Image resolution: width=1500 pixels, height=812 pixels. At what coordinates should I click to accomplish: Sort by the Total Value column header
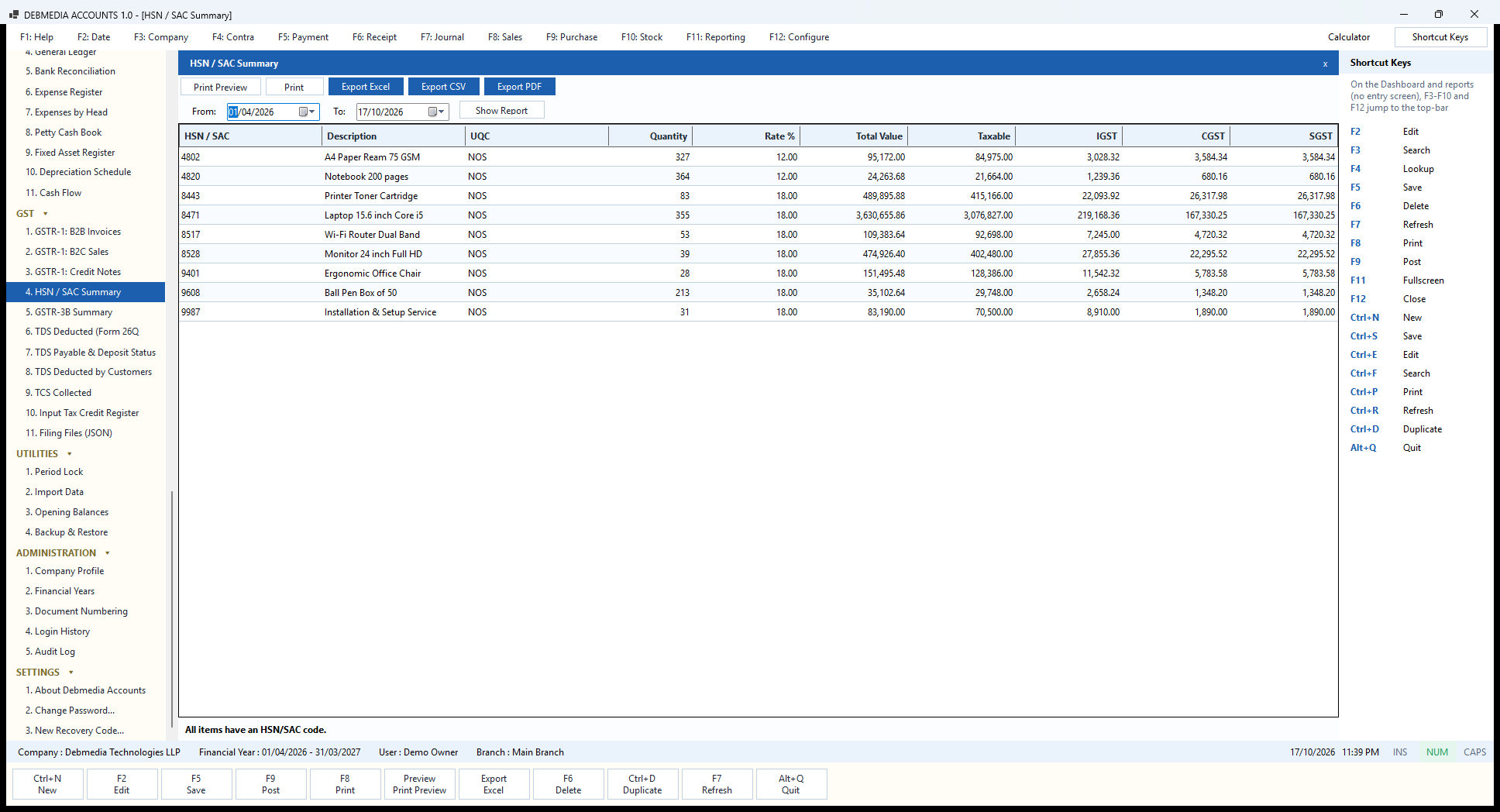tap(854, 136)
